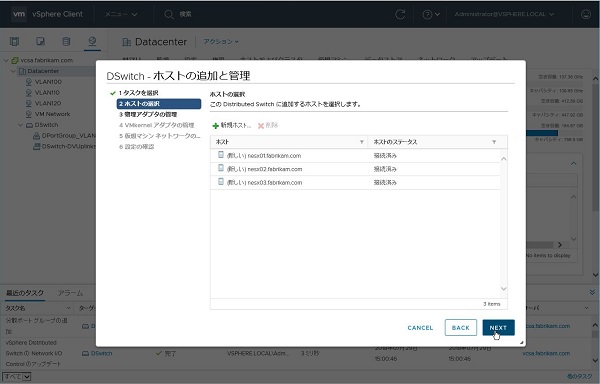600x384 pixels.
Task: Click the CANCEL button
Action: [420, 328]
